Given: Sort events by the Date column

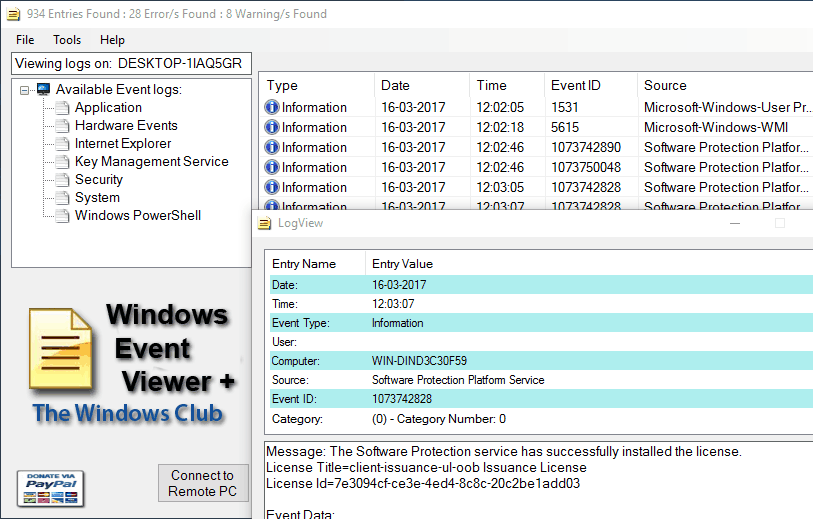Looking at the screenshot, I should coord(422,85).
